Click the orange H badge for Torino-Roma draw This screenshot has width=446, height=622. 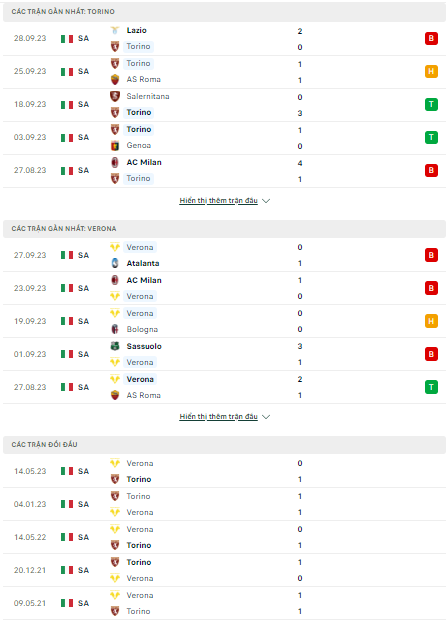tap(431, 71)
